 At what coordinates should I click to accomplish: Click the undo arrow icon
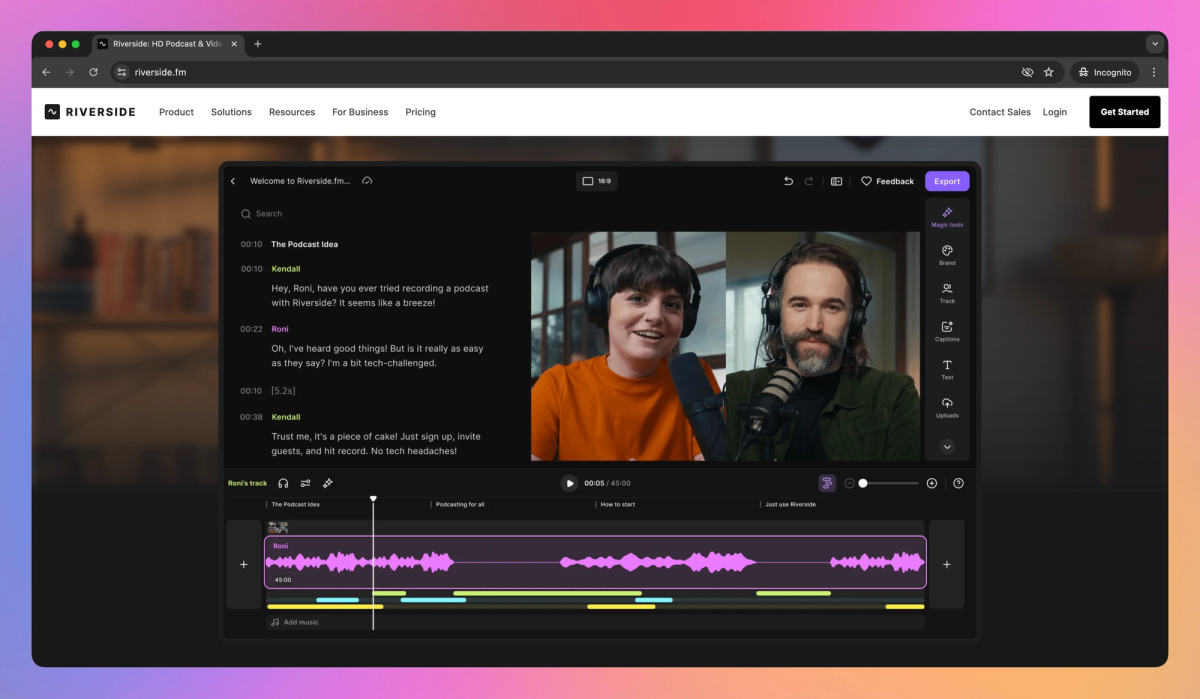coord(788,181)
